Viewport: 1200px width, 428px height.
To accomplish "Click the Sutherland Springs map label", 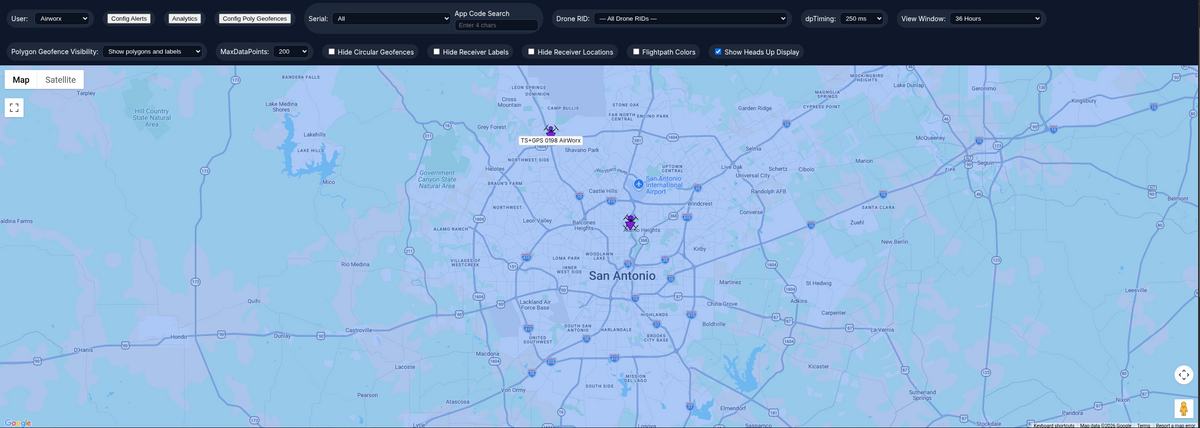I will (x=922, y=394).
